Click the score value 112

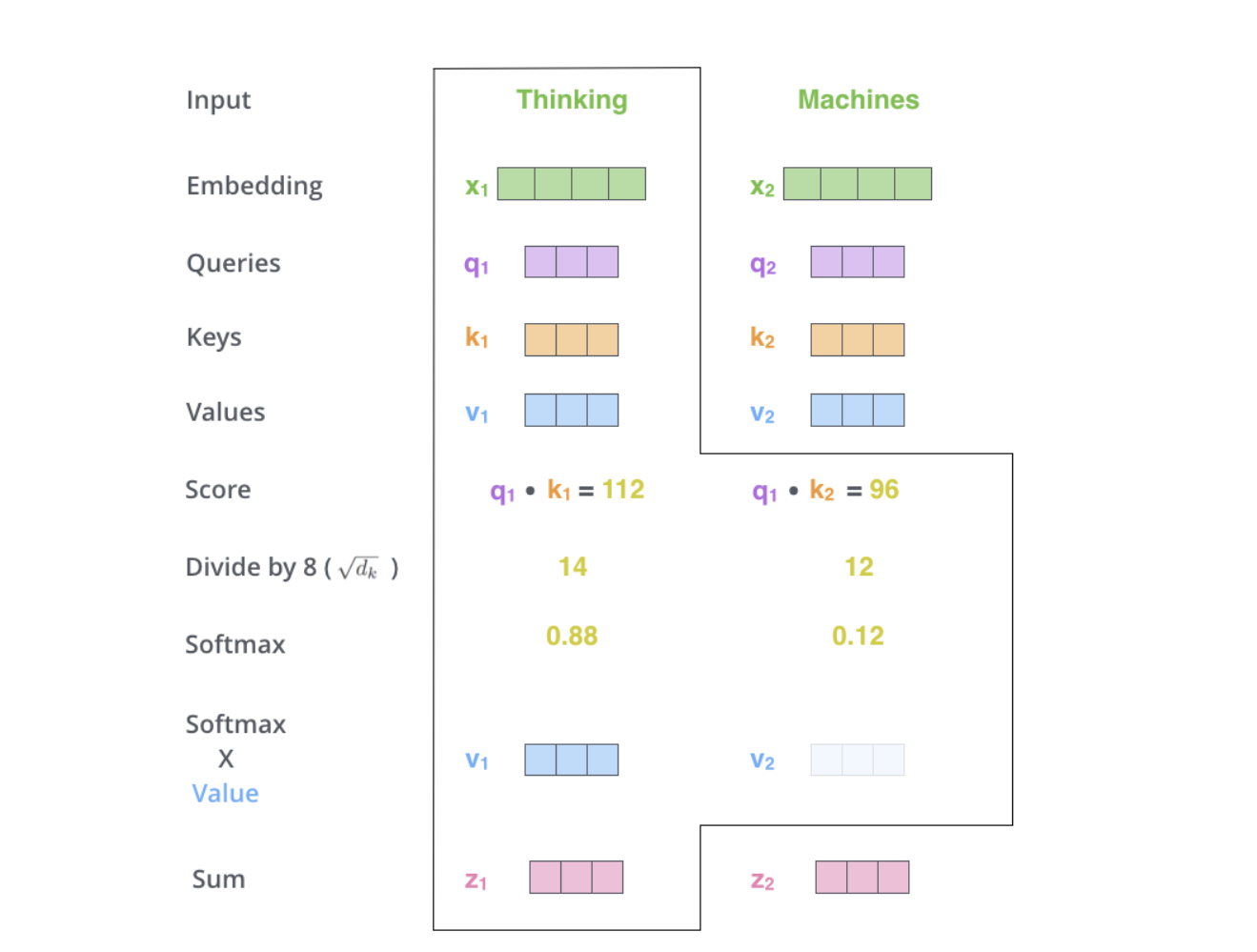click(623, 490)
